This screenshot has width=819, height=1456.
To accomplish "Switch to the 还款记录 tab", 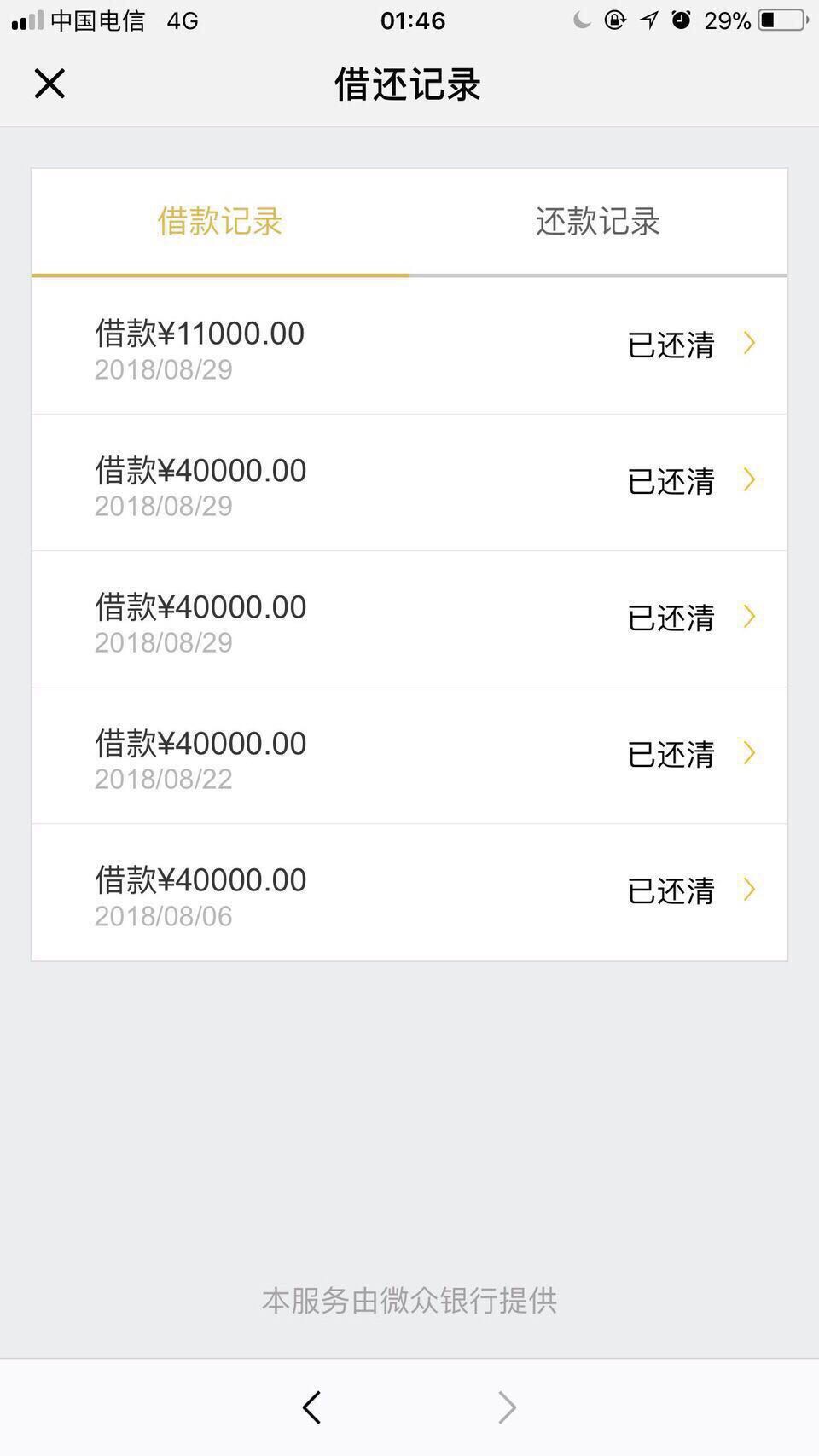I will pyautogui.click(x=598, y=222).
